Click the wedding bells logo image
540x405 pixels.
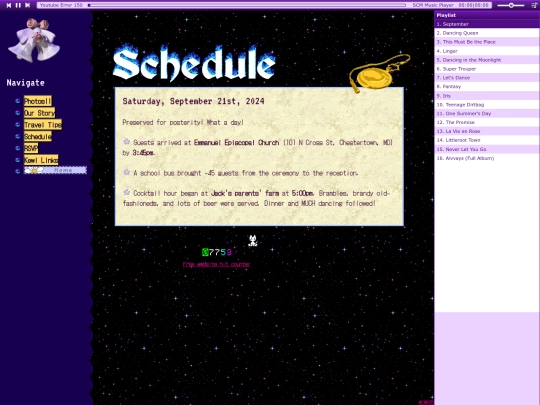34,41
